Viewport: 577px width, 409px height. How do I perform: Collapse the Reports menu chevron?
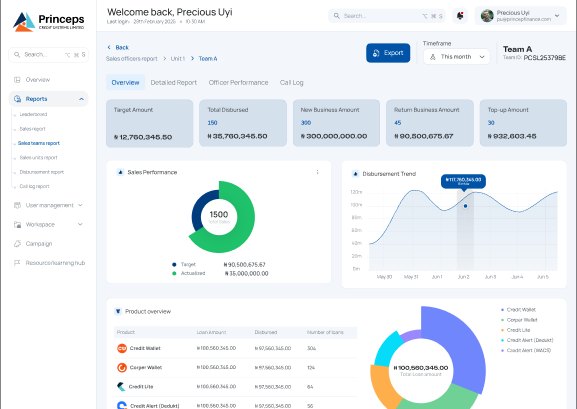pyautogui.click(x=81, y=99)
